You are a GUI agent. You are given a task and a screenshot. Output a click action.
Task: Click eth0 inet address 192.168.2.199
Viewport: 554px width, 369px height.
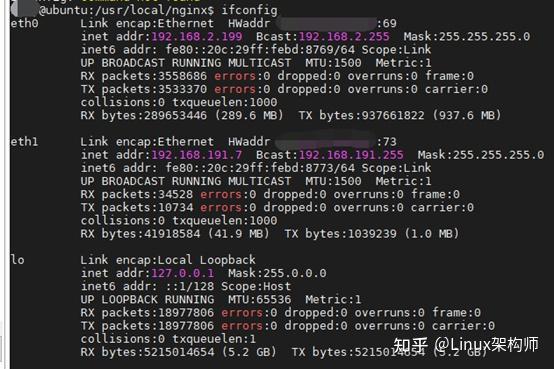click(197, 36)
